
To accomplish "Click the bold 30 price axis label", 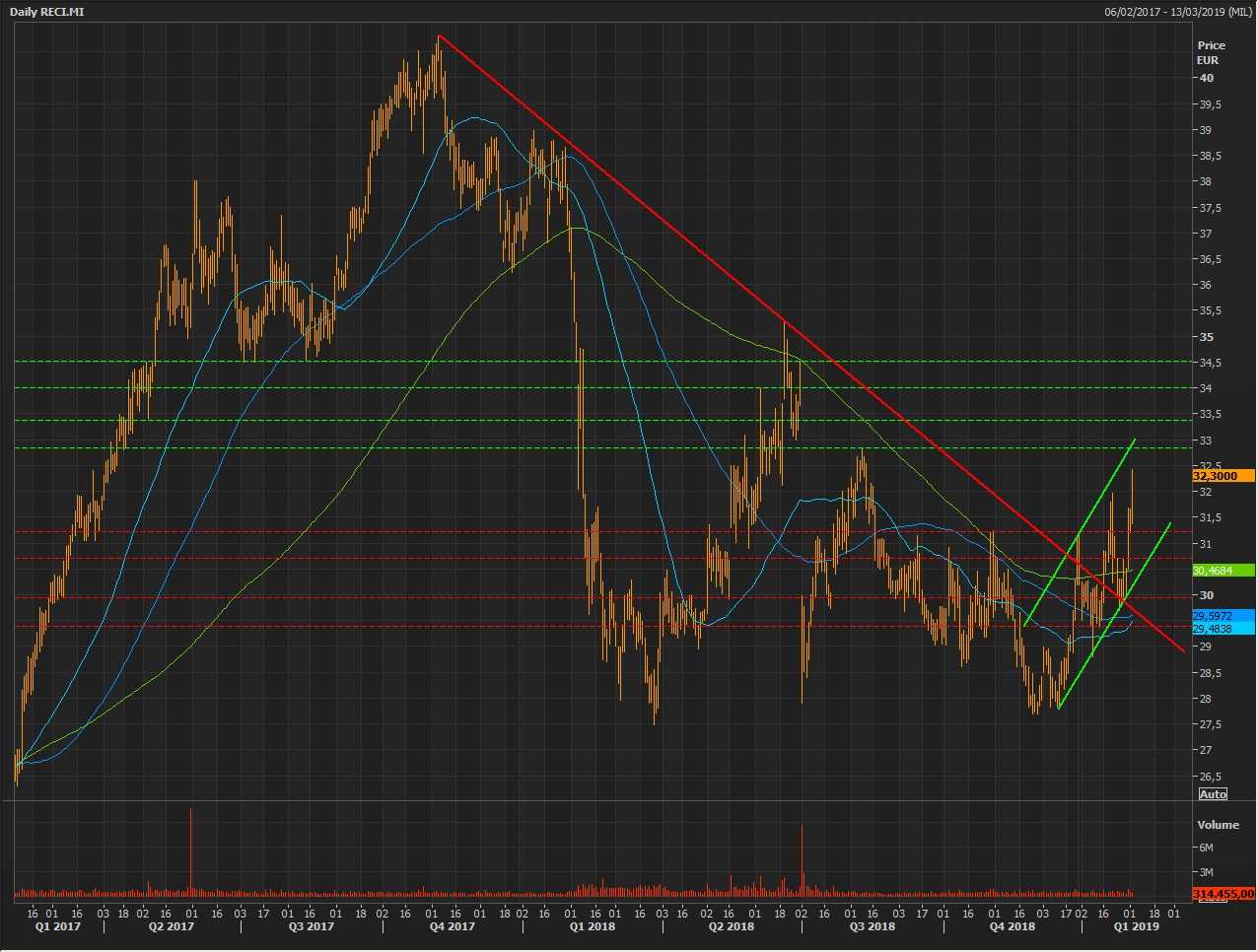I will coord(1206,595).
